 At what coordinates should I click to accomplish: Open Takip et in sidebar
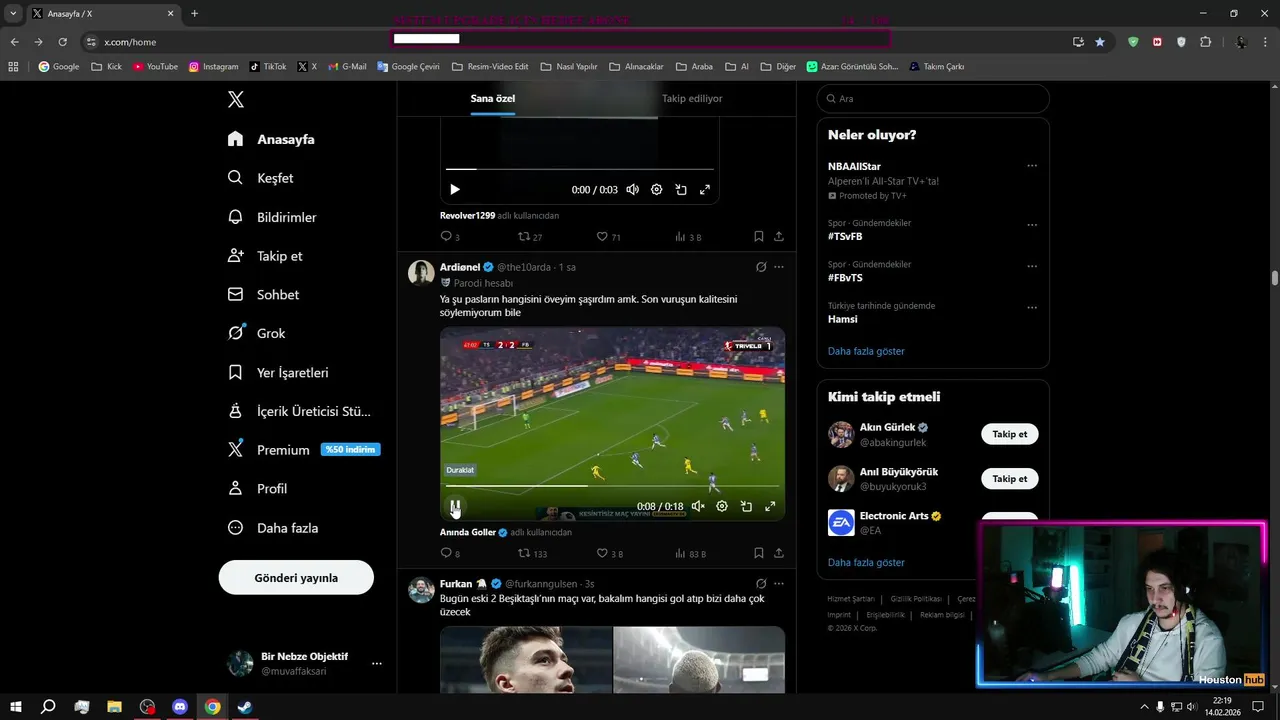265,256
